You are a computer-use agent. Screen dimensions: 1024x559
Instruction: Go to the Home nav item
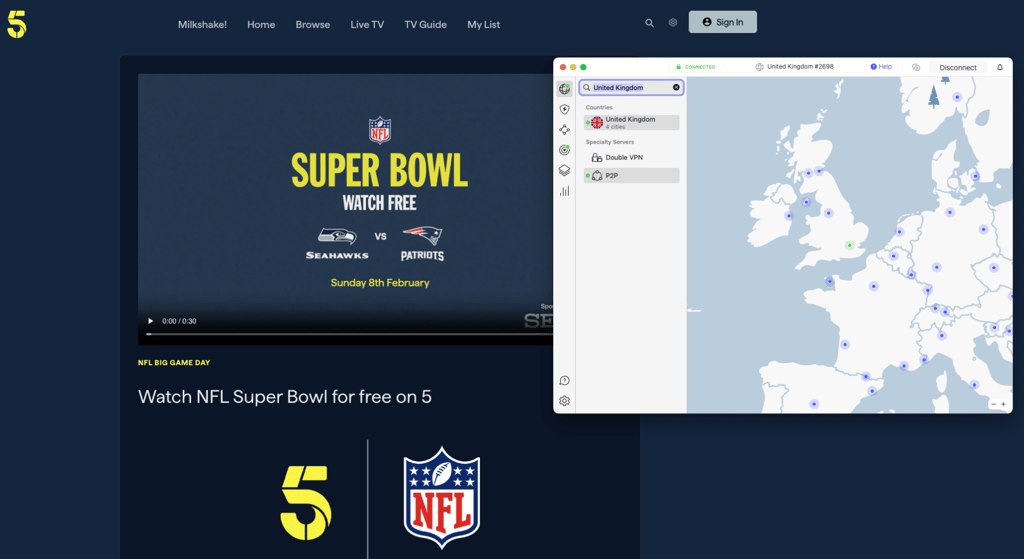[x=261, y=25]
